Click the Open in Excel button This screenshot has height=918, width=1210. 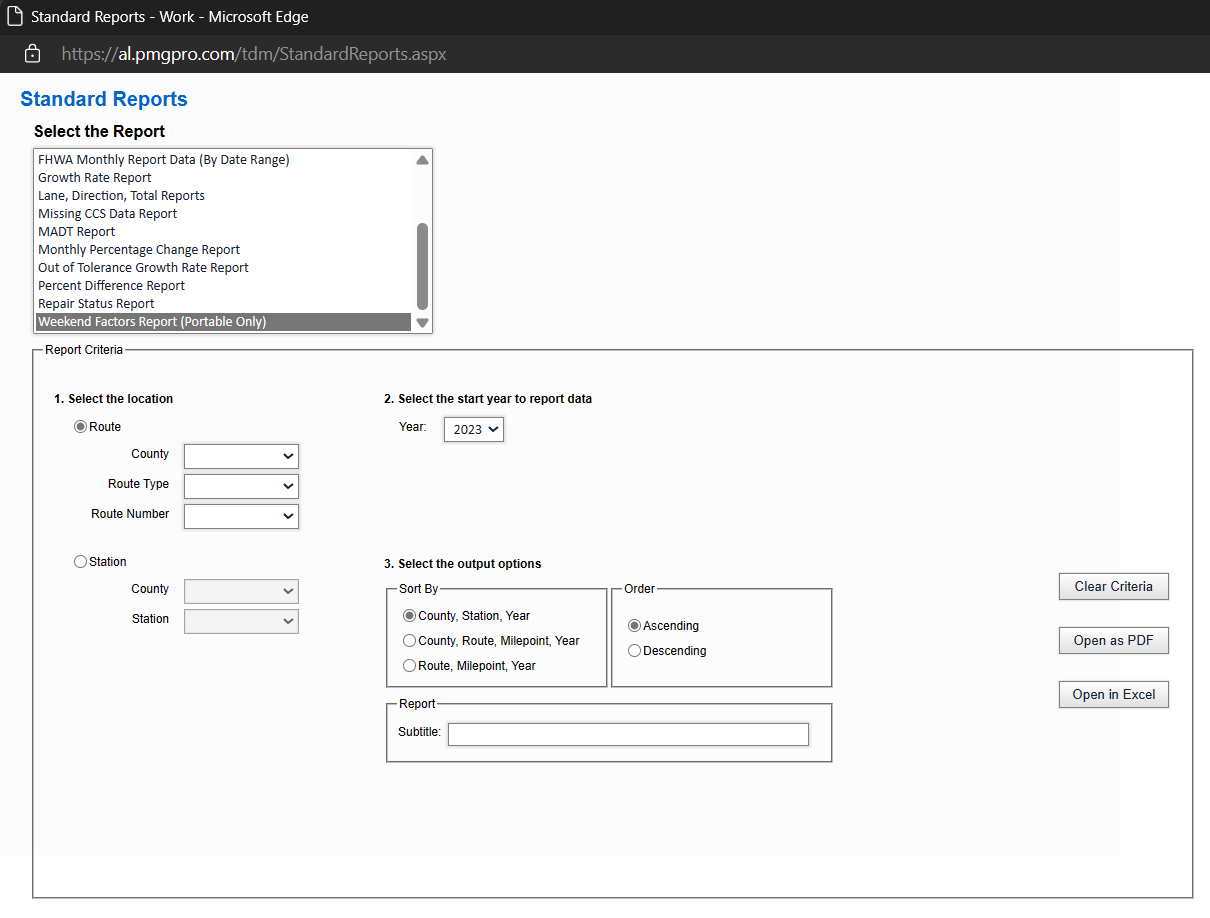coord(1114,695)
